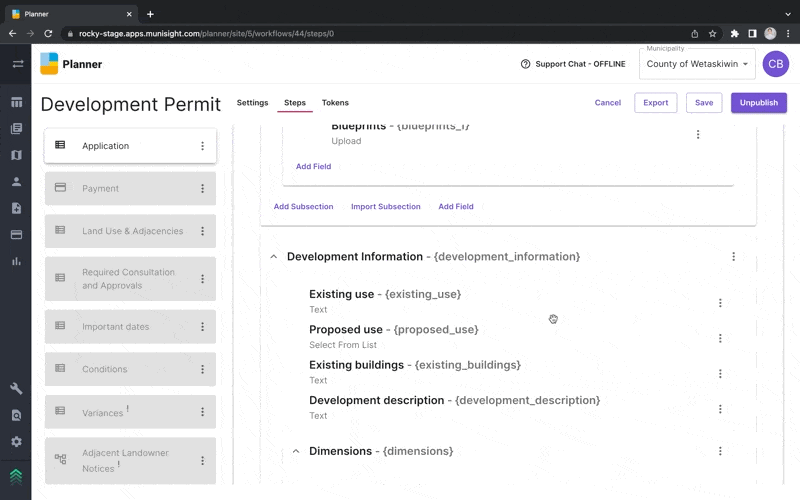The width and height of the screenshot is (800, 500).
Task: Open the Municipality dropdown
Action: click(x=698, y=64)
